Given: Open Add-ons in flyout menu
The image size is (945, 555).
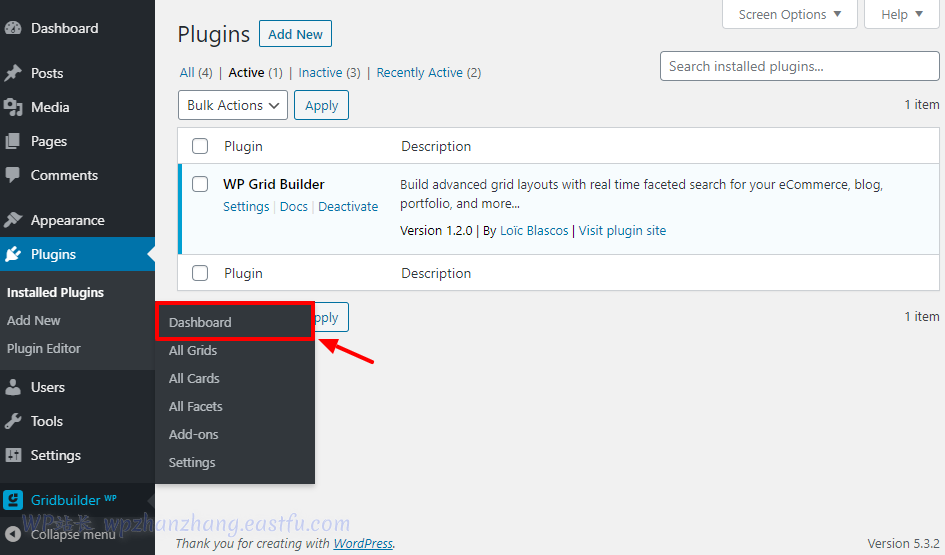Looking at the screenshot, I should [x=193, y=434].
